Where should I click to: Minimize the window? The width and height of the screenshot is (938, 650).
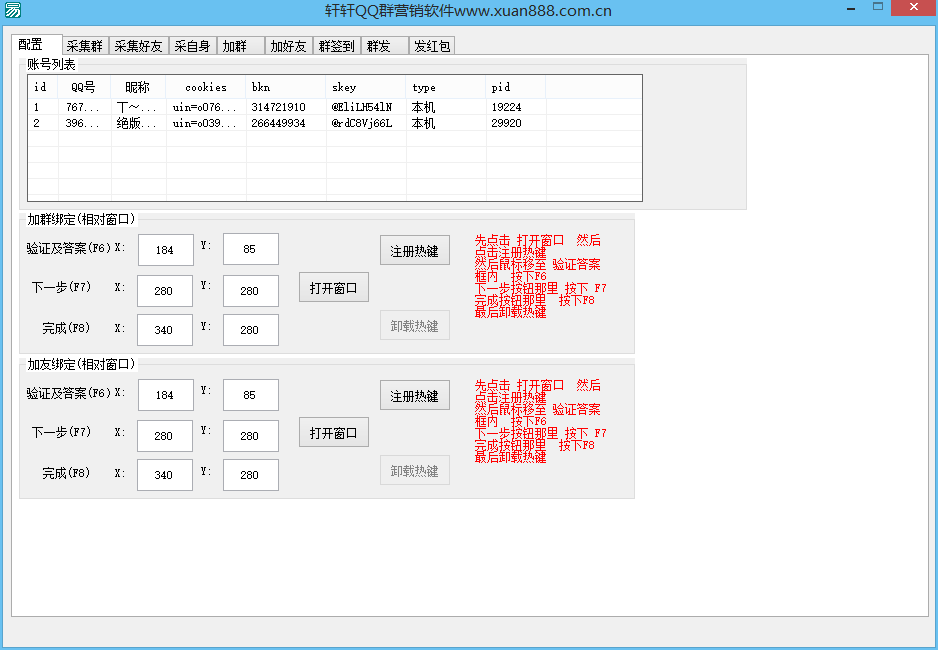pyautogui.click(x=851, y=8)
